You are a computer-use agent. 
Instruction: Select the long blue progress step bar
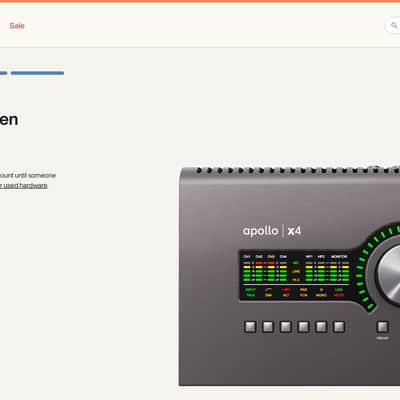[x=37, y=73]
